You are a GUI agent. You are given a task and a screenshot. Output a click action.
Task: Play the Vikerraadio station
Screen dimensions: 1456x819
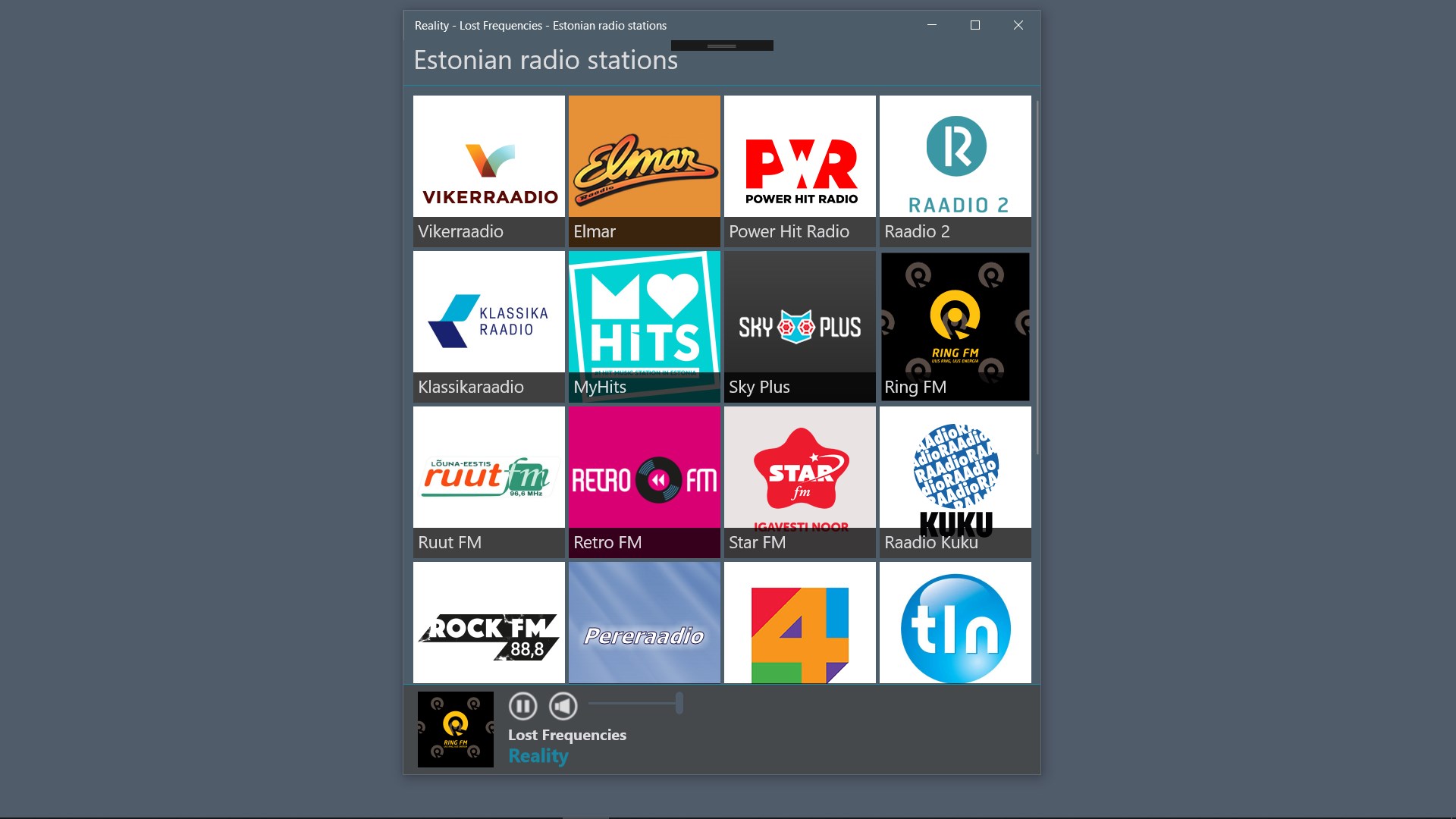(x=488, y=170)
